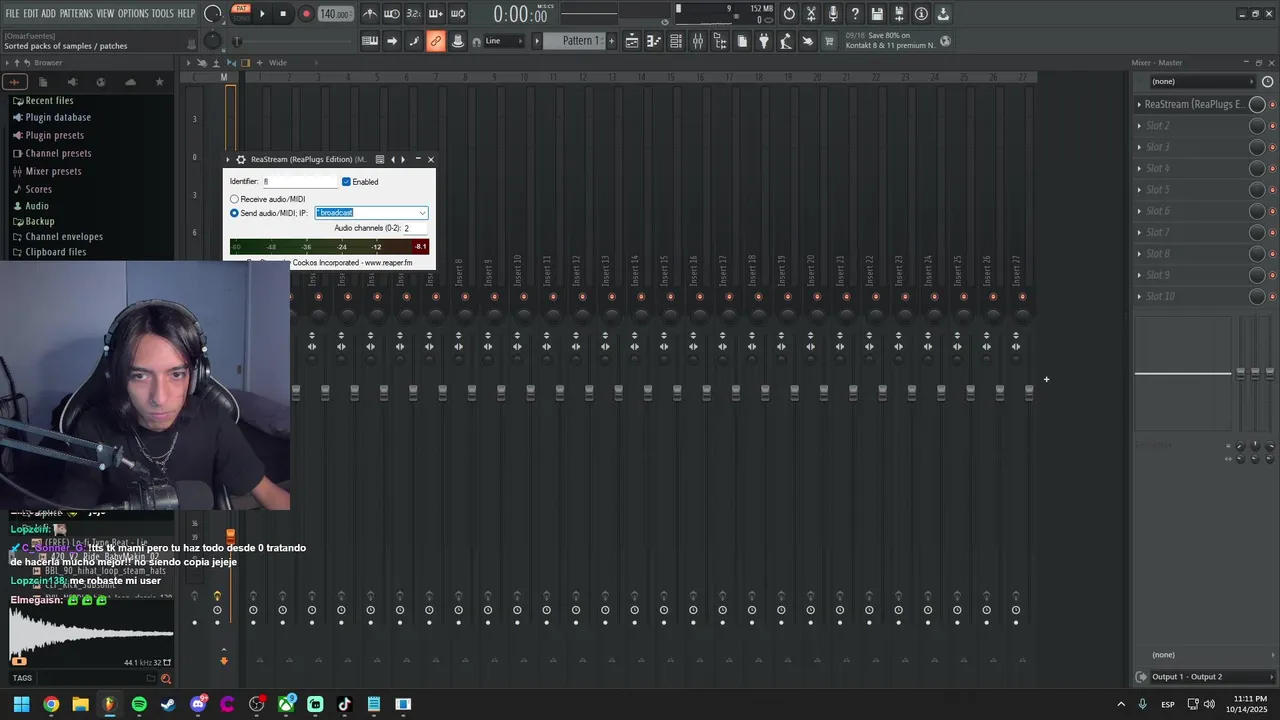This screenshot has width=1280, height=720.
Task: Open the FILE menu
Action: click(12, 13)
